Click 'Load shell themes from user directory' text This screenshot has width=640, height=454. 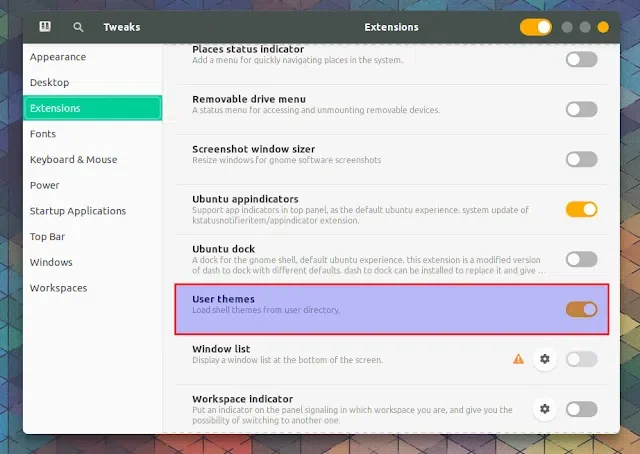(266, 310)
